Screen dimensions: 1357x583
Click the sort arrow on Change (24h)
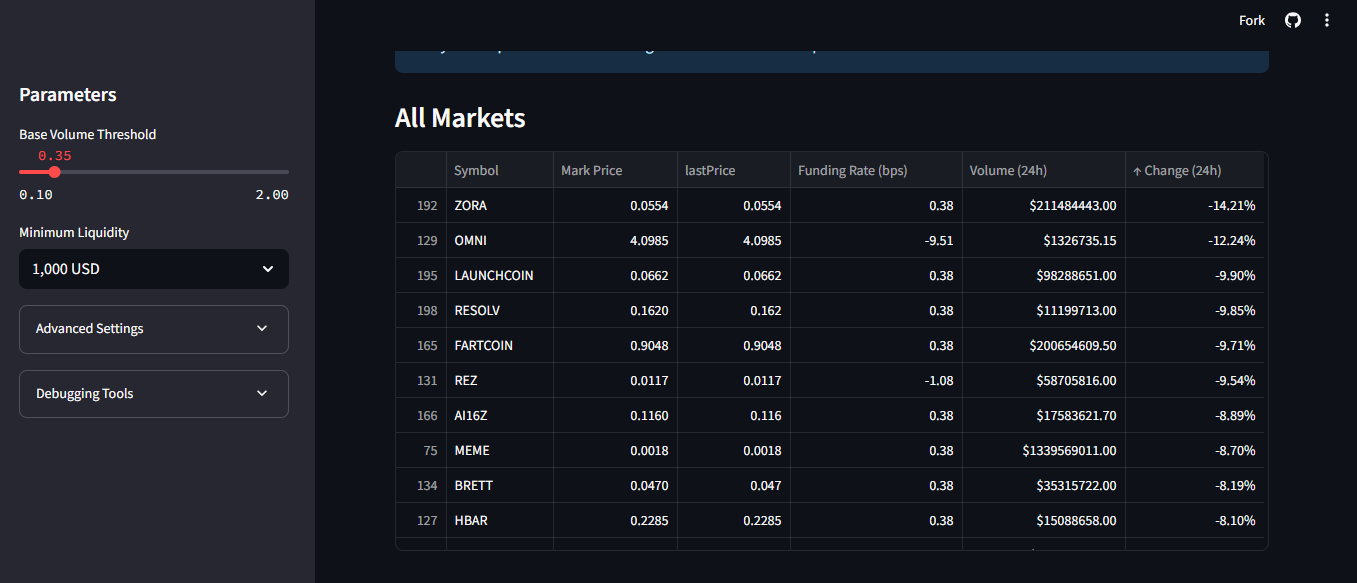[1137, 171]
